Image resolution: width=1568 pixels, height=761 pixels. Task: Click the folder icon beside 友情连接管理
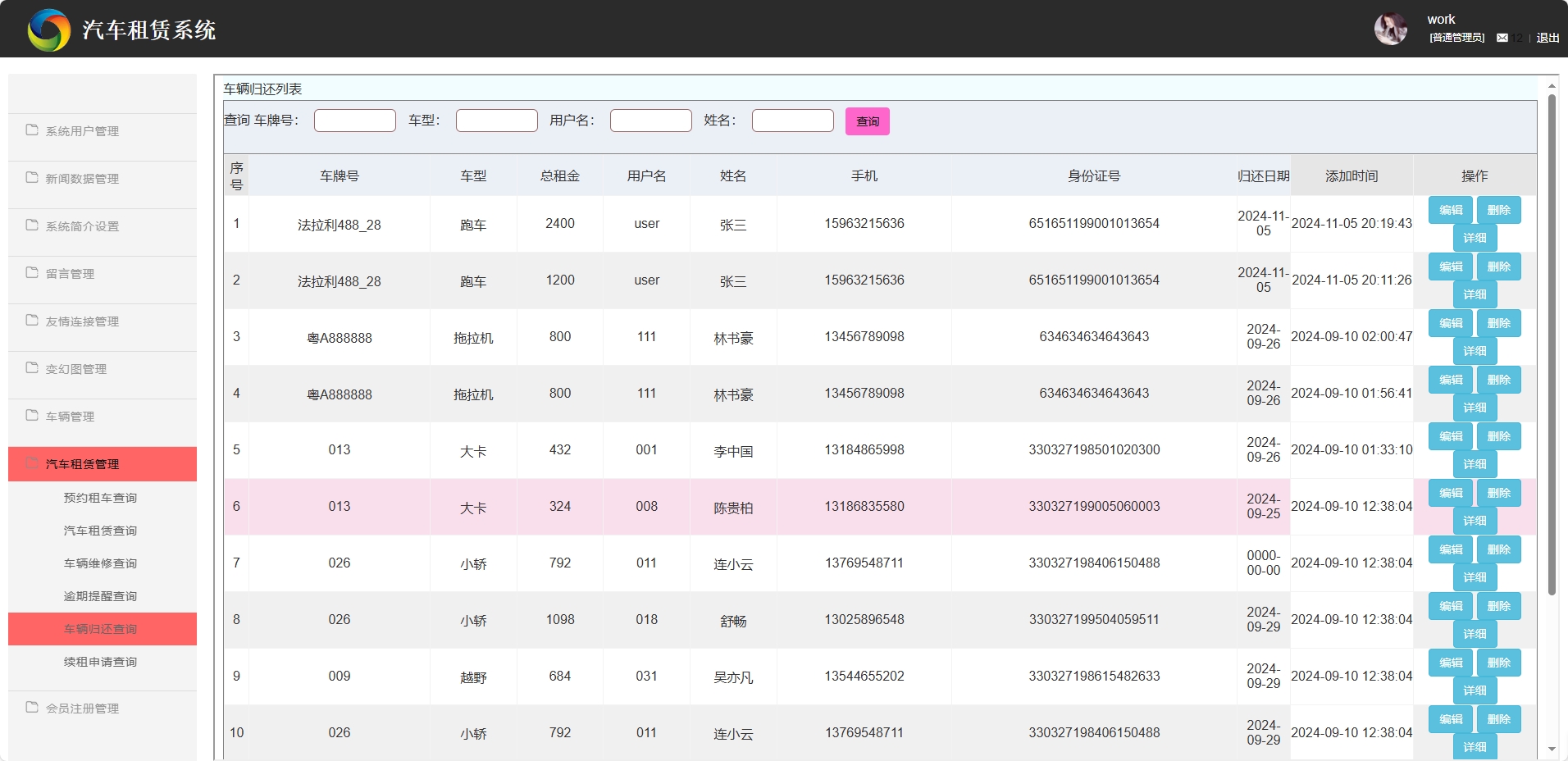[30, 320]
